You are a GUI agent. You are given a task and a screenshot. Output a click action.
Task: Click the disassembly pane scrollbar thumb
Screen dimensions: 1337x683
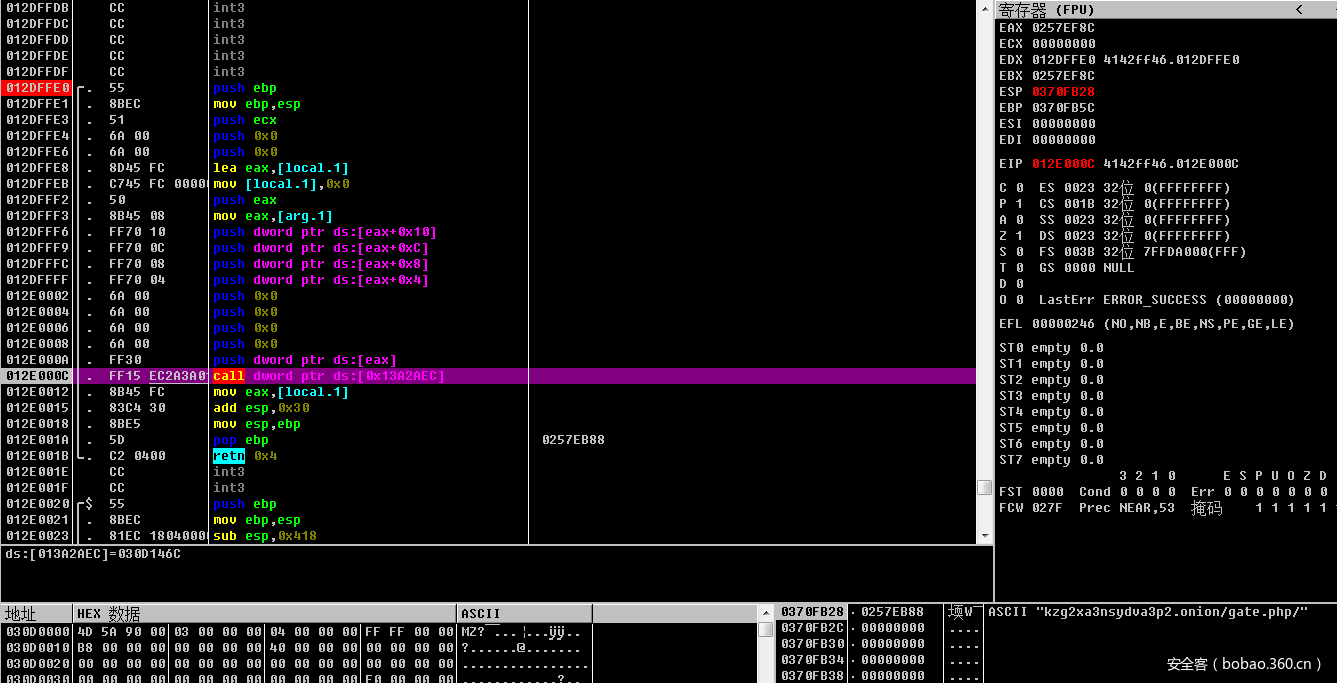pyautogui.click(x=985, y=487)
